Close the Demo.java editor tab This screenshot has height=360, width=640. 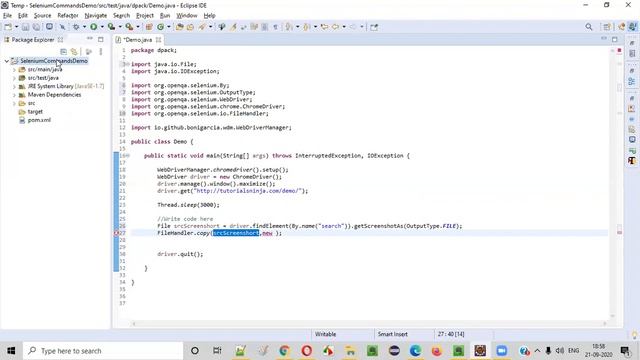pyautogui.click(x=158, y=40)
